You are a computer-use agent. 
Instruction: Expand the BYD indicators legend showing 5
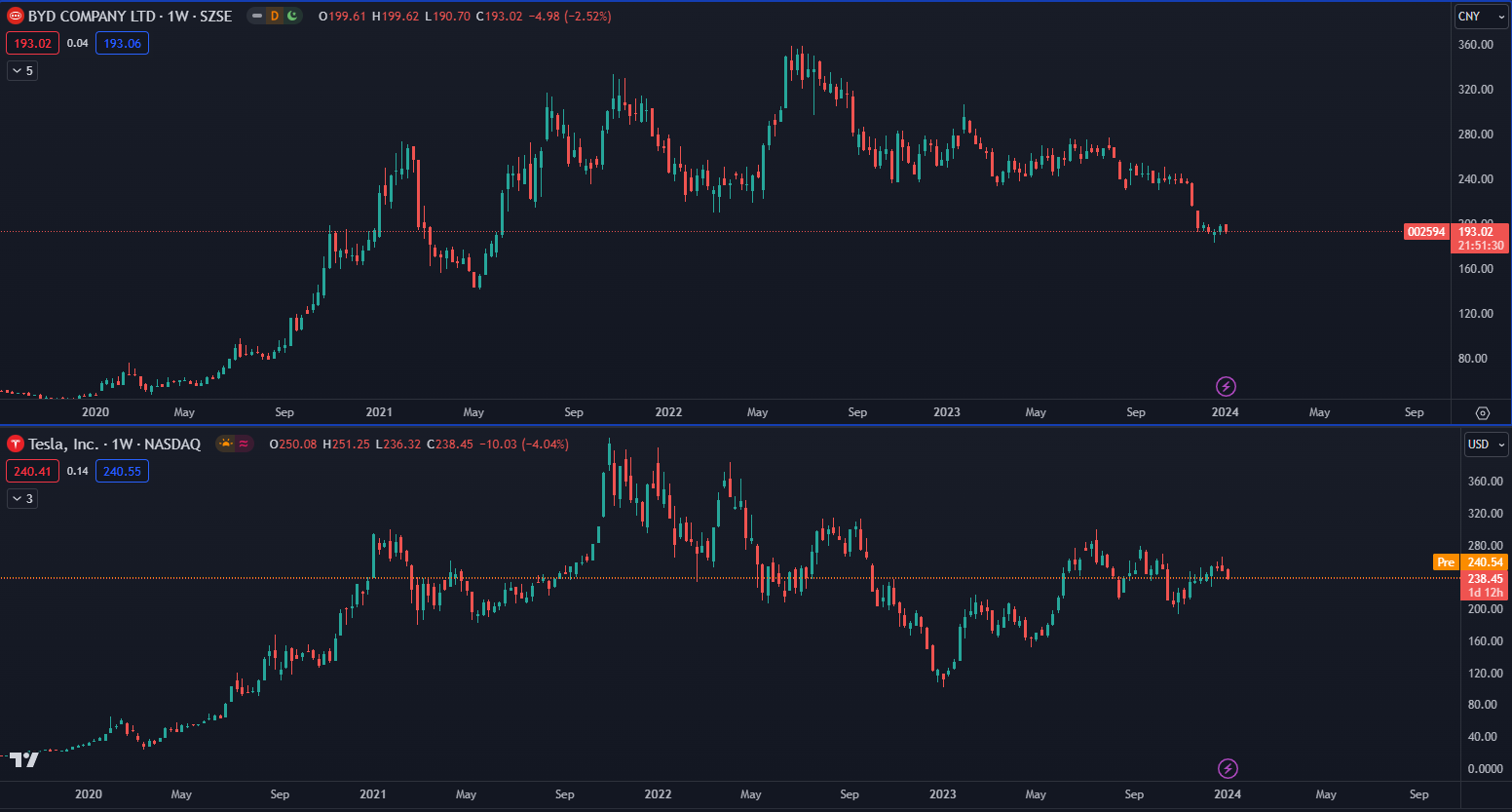click(x=22, y=70)
